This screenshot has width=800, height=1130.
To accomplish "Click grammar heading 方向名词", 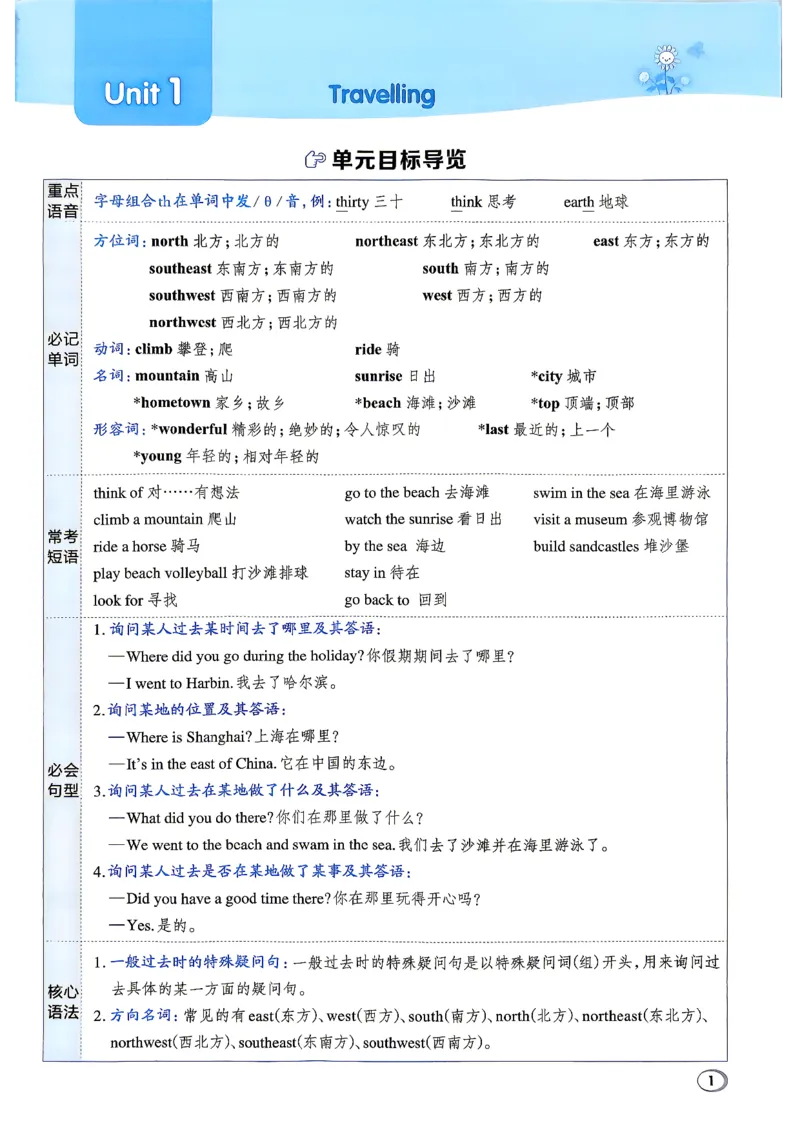I will (x=143, y=1015).
